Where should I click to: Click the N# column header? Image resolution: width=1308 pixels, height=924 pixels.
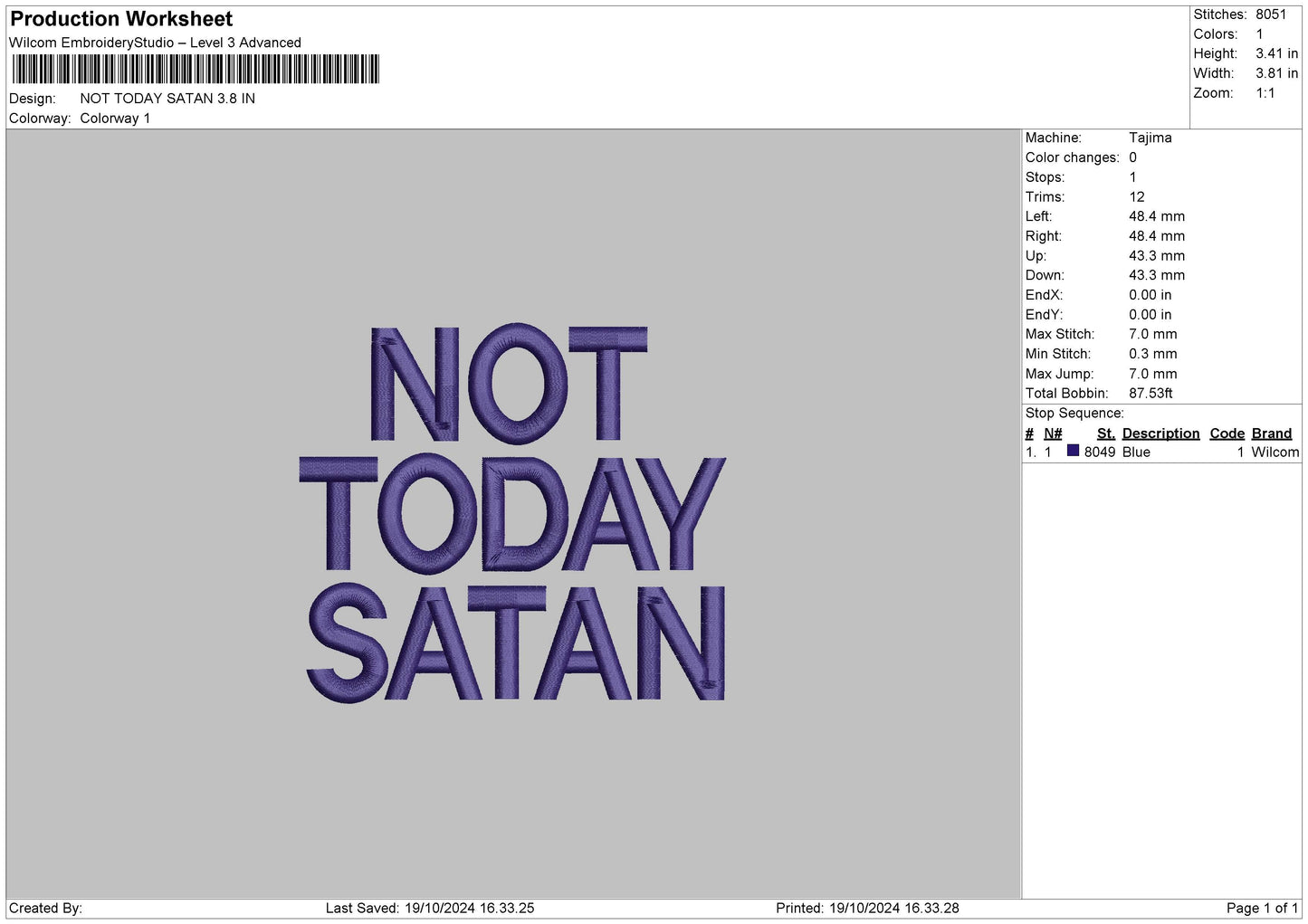(x=1053, y=433)
